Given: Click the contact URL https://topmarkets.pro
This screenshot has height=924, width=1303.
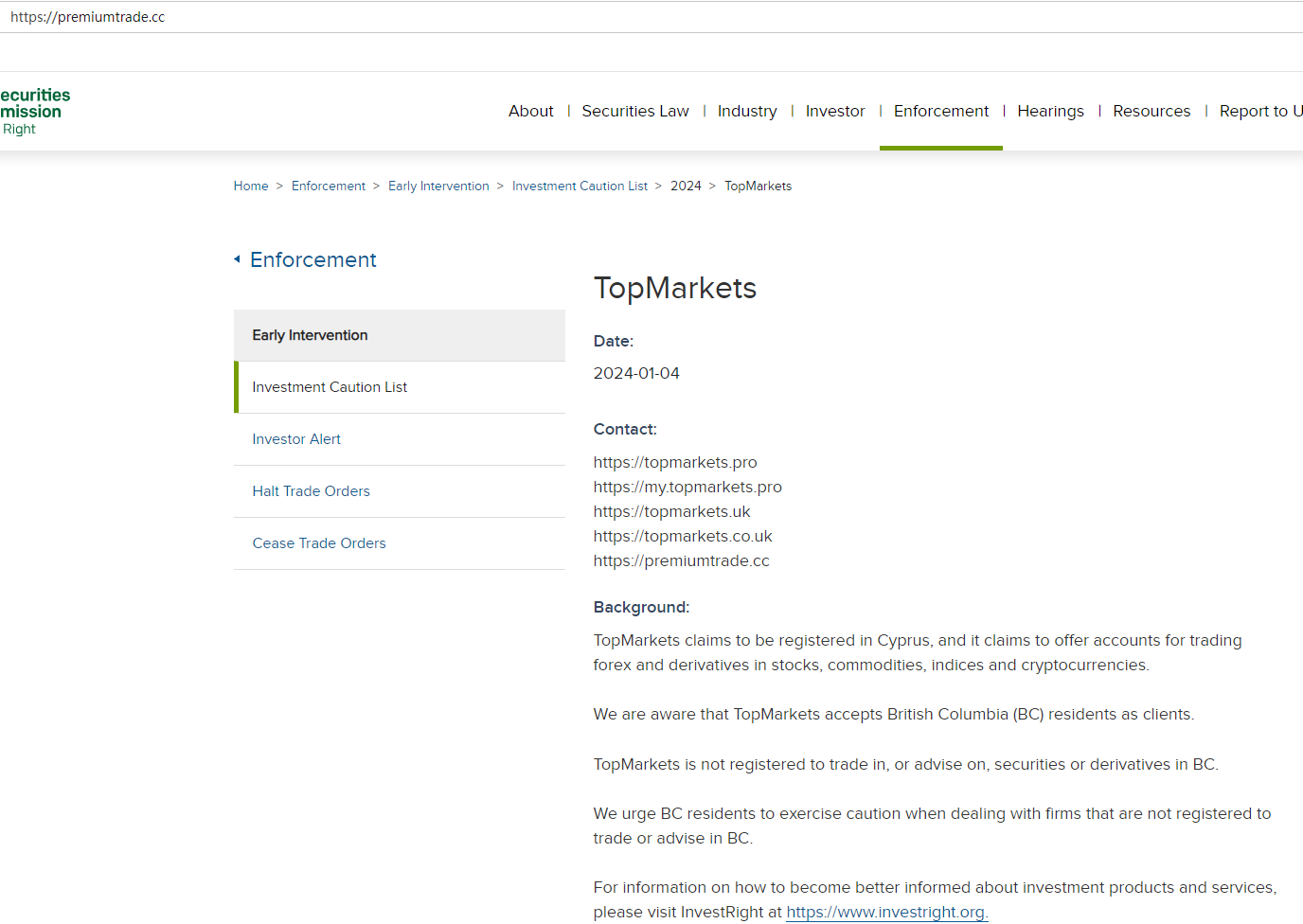Looking at the screenshot, I should [x=675, y=462].
